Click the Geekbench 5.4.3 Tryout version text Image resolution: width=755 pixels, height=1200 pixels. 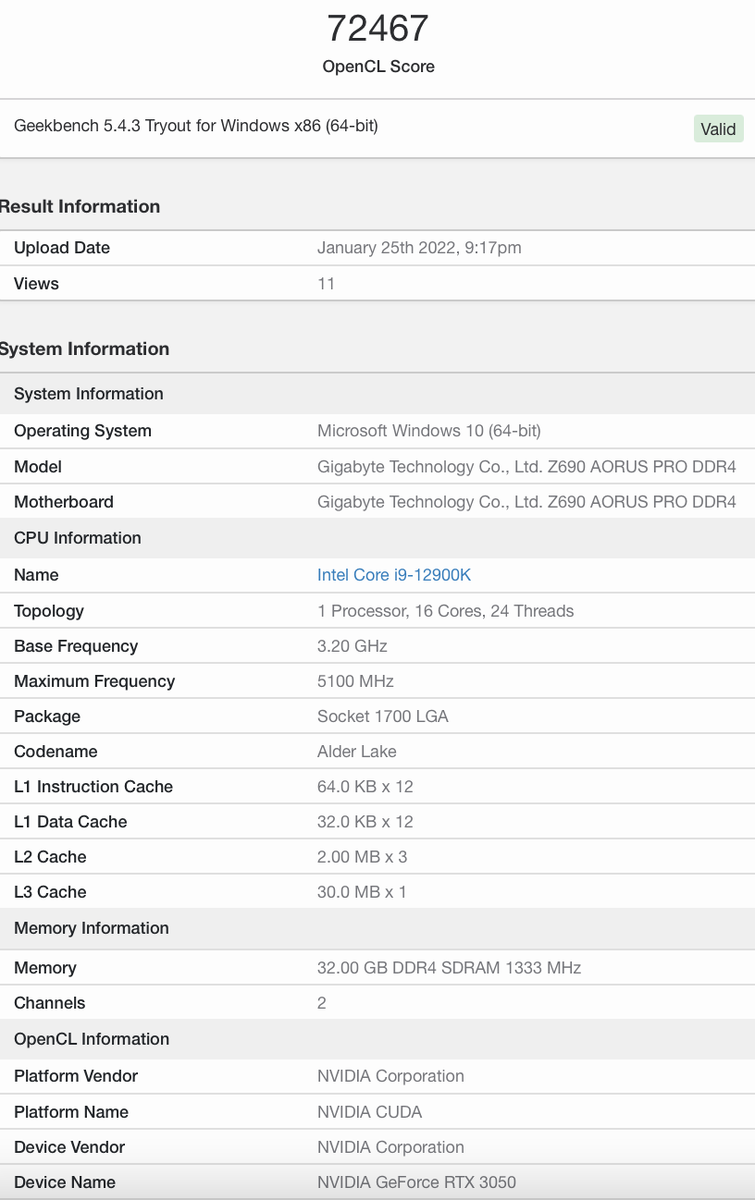point(196,126)
